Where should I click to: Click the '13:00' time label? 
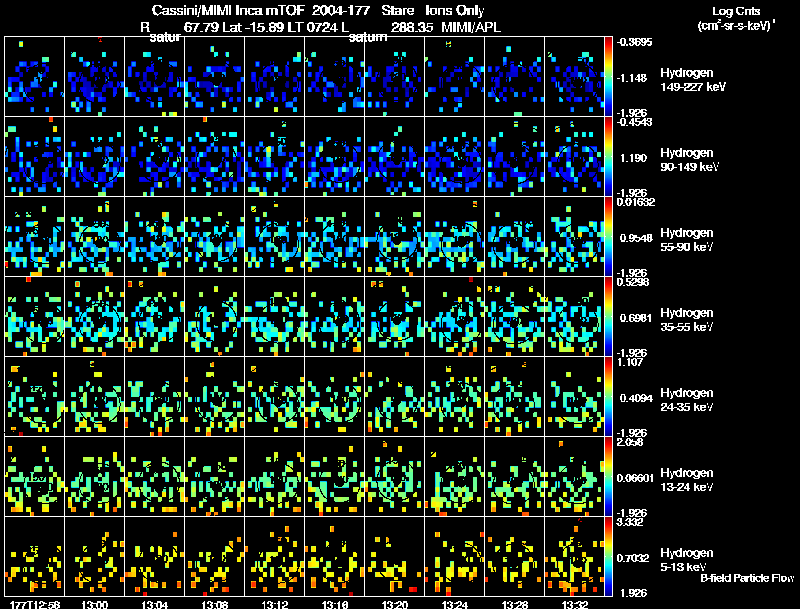(x=94, y=604)
